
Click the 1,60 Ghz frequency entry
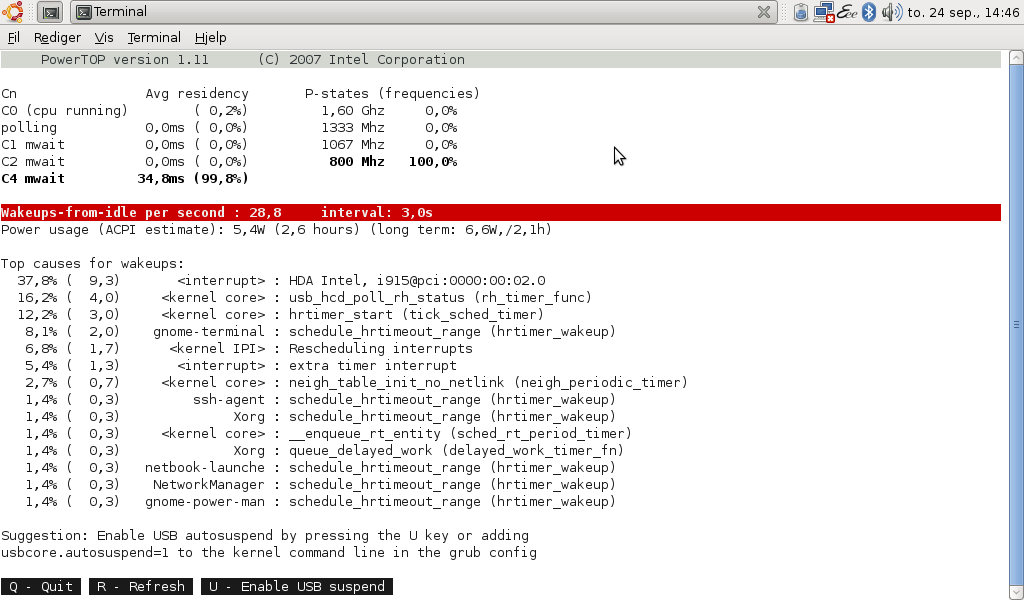click(389, 110)
